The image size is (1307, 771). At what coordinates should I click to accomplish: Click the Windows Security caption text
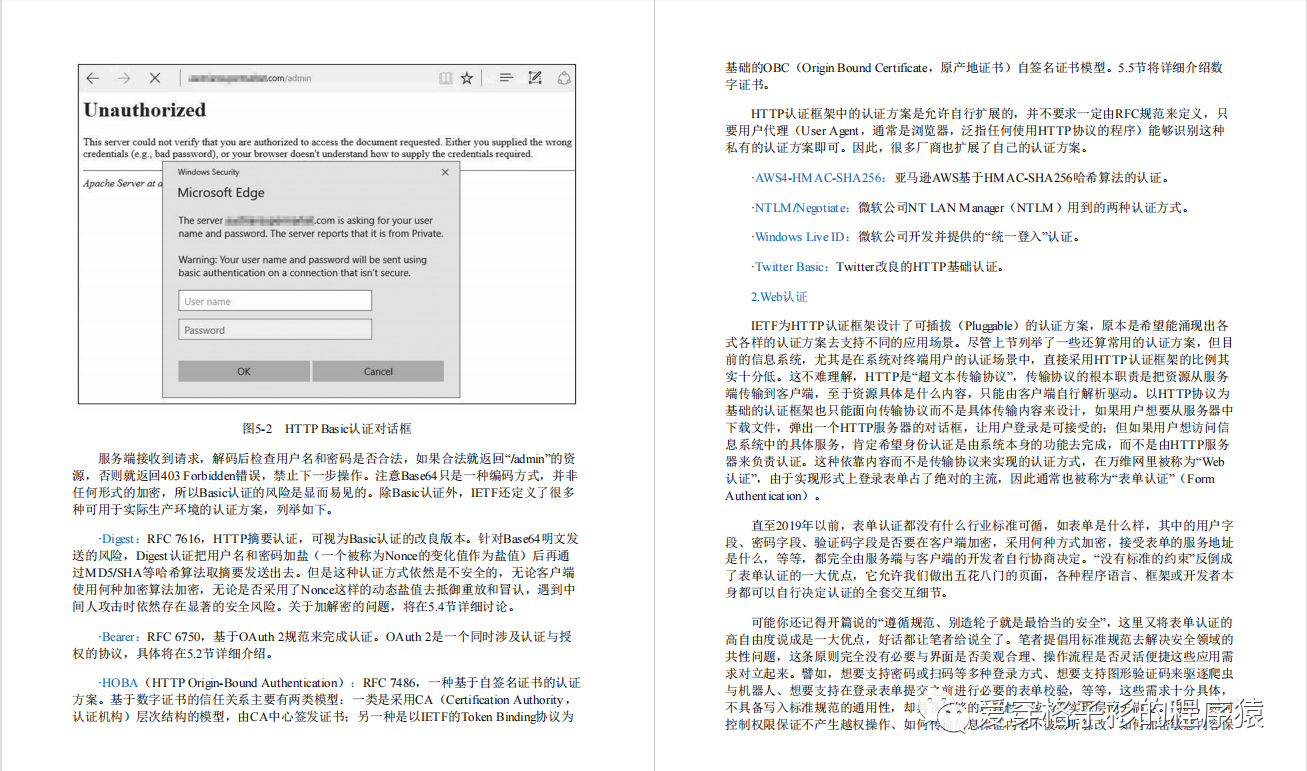(209, 172)
